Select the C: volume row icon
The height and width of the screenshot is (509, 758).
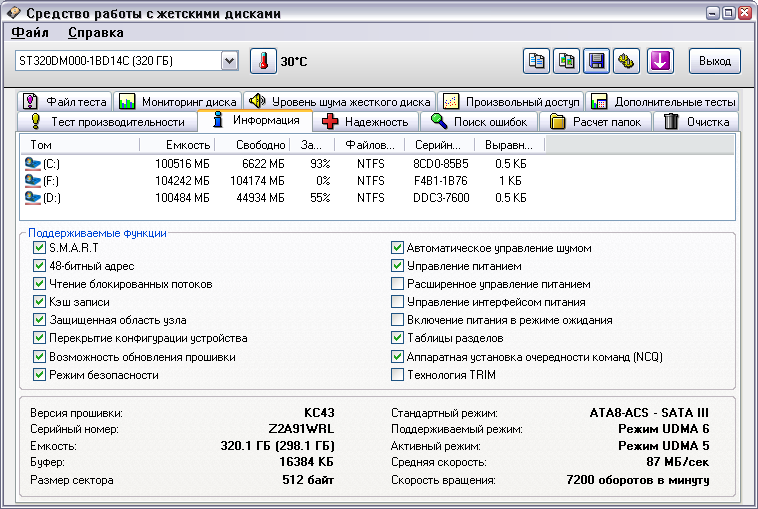[33, 163]
